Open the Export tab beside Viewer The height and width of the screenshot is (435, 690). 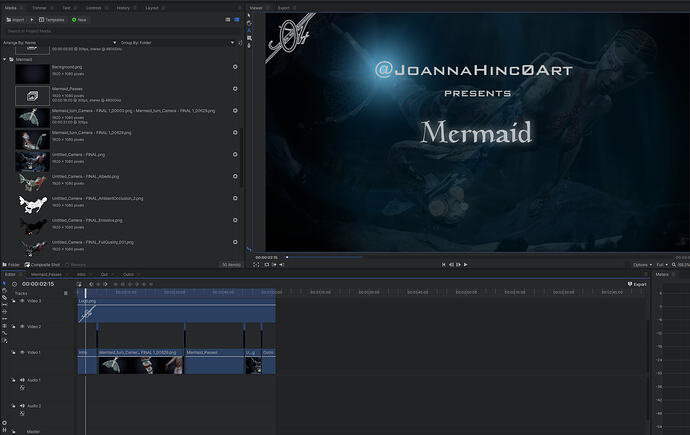coord(283,7)
